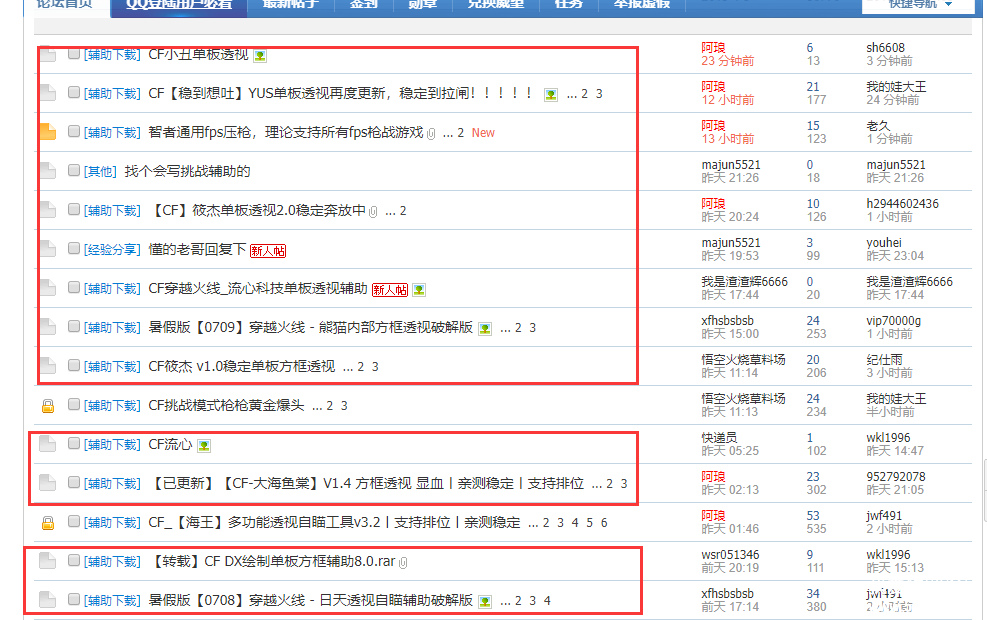Open last poster 老久's profile
Viewport: 987px width, 620px height.
878,125
